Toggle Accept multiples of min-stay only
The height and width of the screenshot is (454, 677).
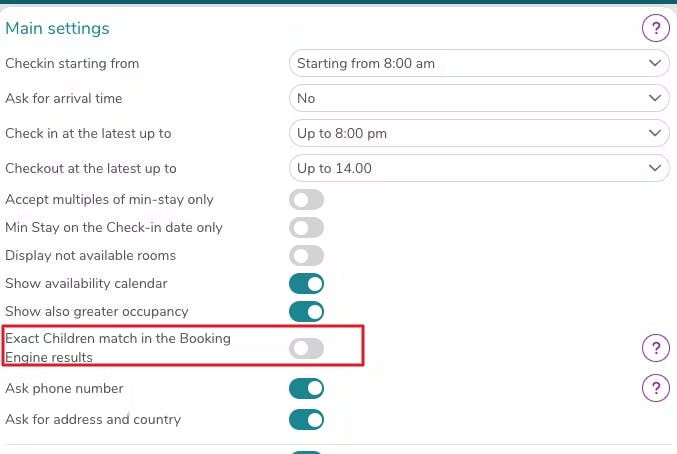click(x=307, y=200)
